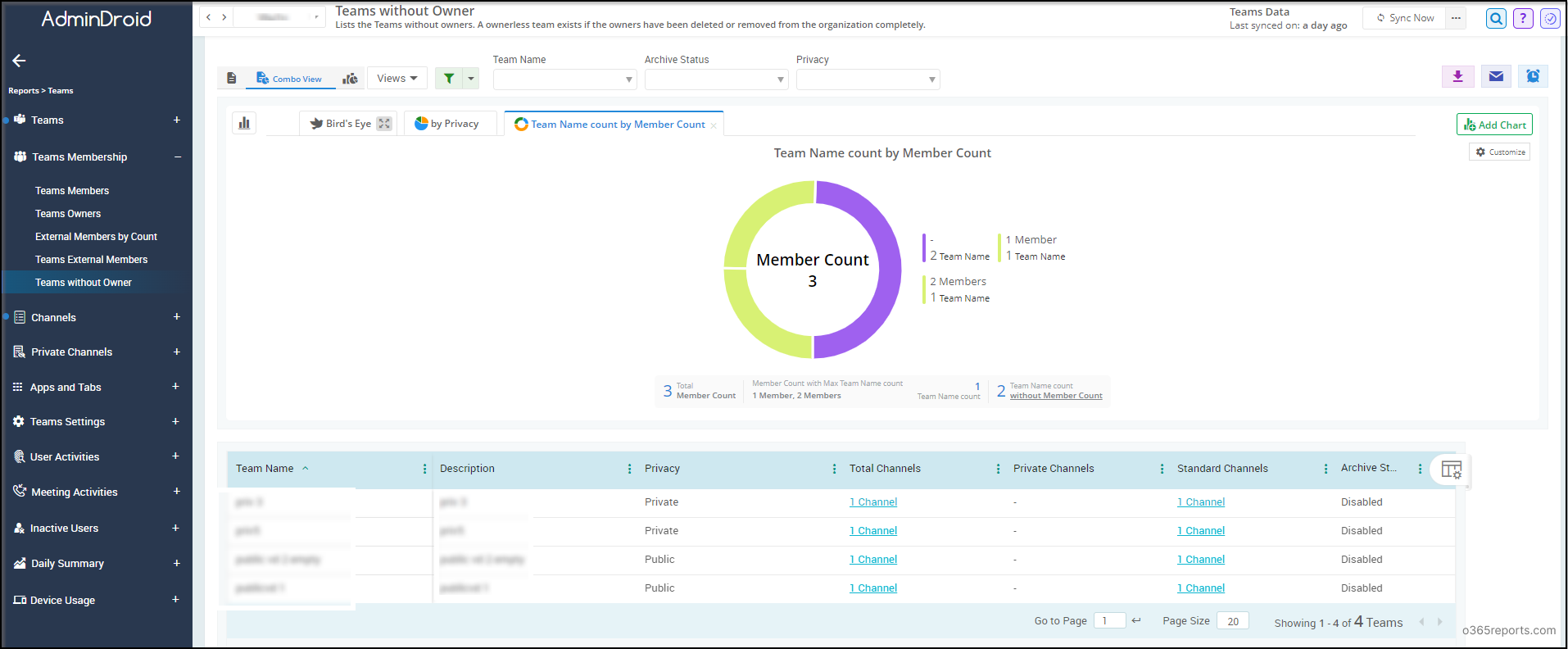
Task: Open the Archive Status column menu dots
Action: point(1420,469)
